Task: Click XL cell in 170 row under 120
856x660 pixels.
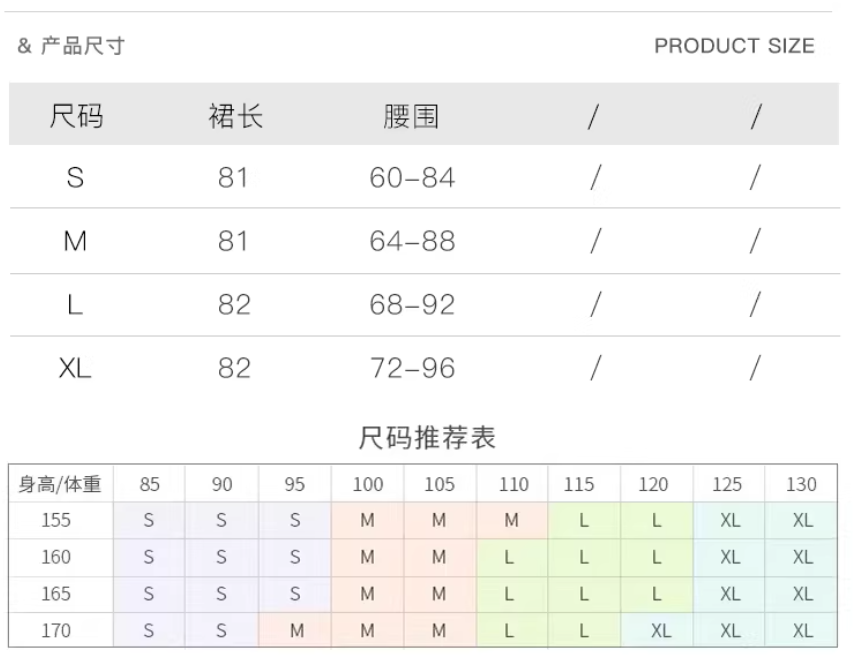Action: pos(657,631)
